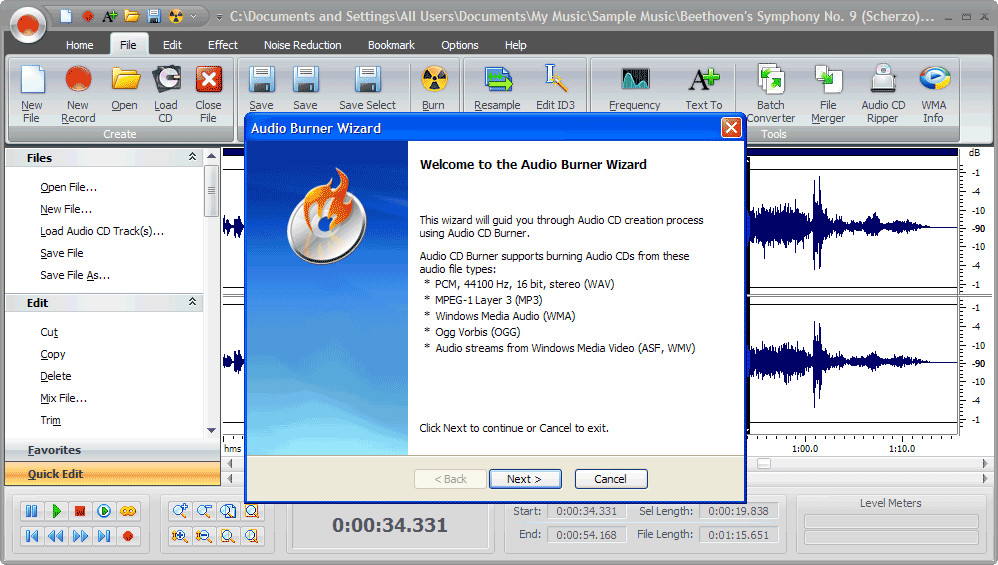The image size is (998, 565).
Task: Click New File... in Files panel
Action: [66, 209]
